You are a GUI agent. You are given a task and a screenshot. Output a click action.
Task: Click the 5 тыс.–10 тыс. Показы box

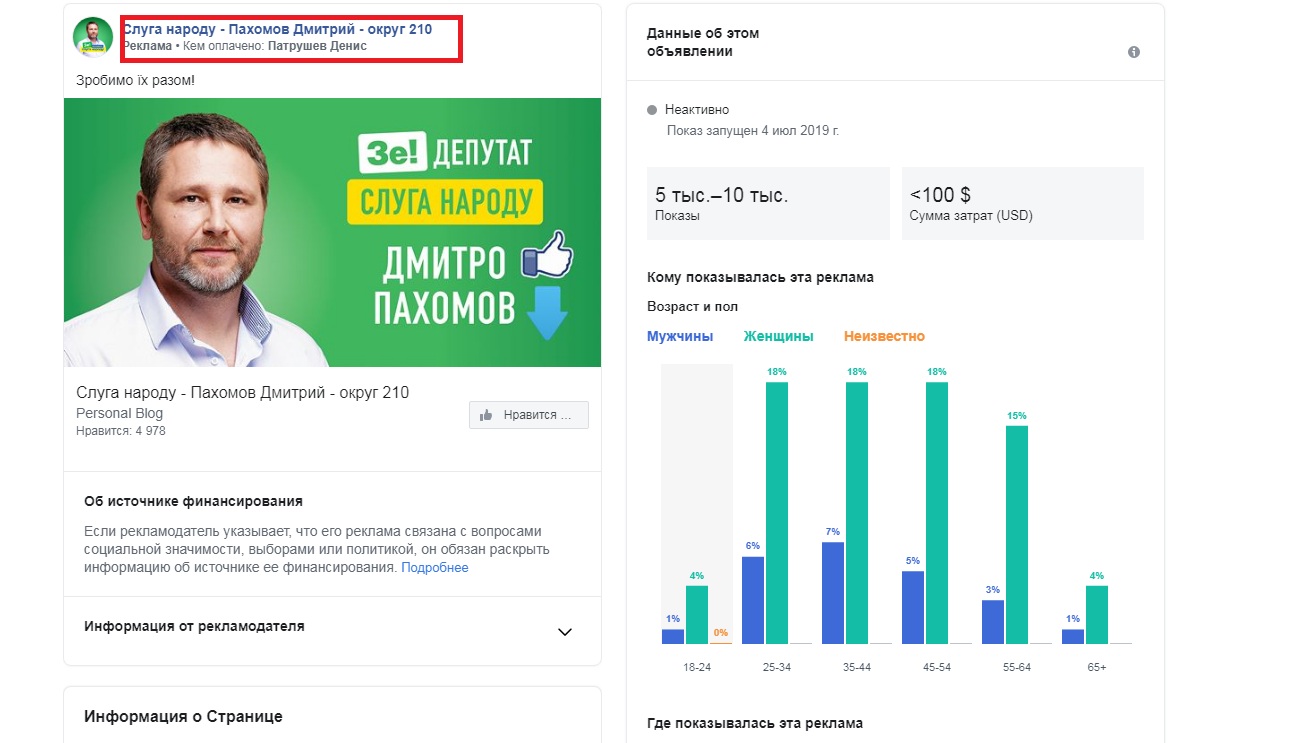[x=768, y=203]
